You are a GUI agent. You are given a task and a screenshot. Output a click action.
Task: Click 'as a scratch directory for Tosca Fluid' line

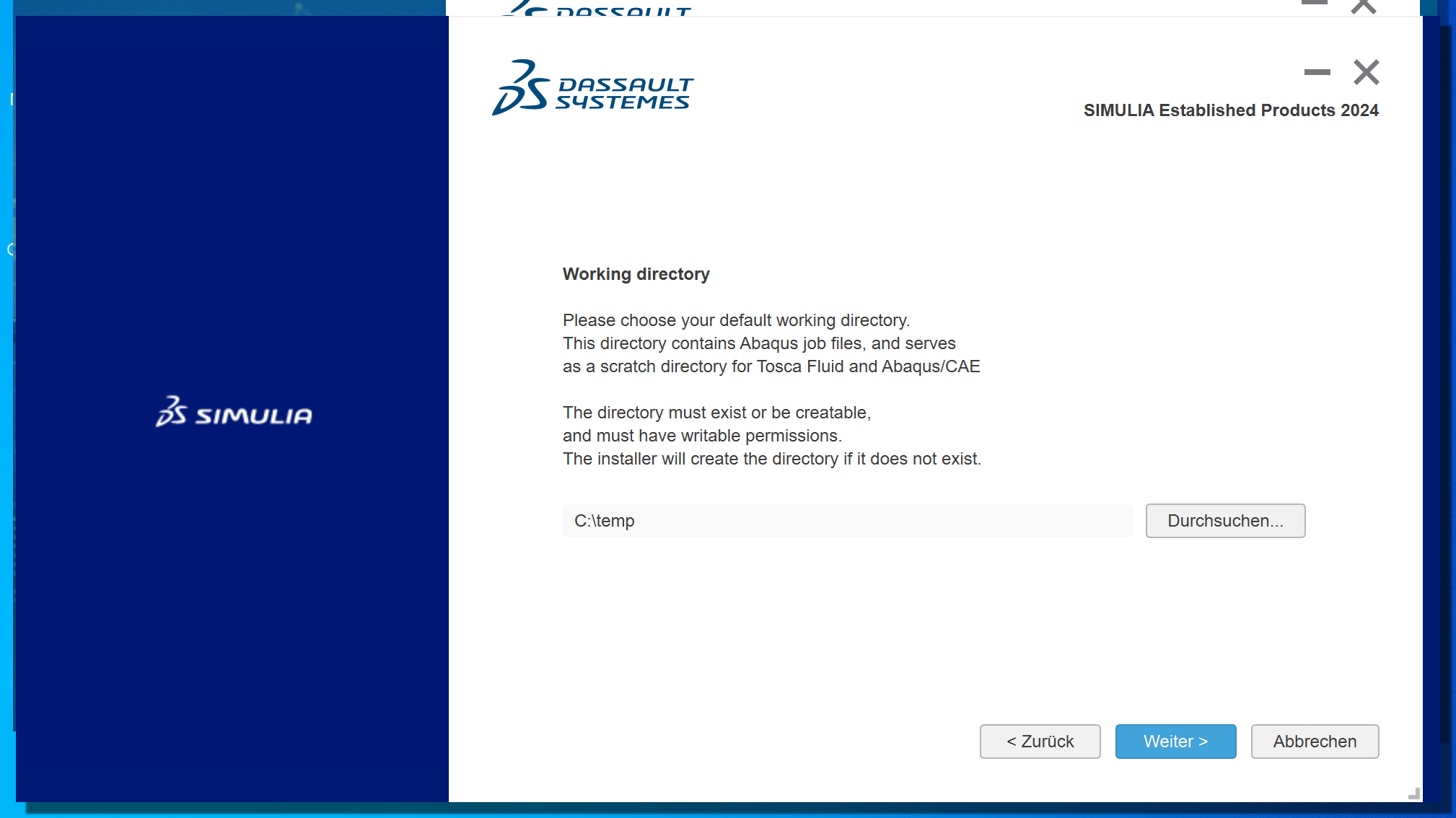[771, 366]
